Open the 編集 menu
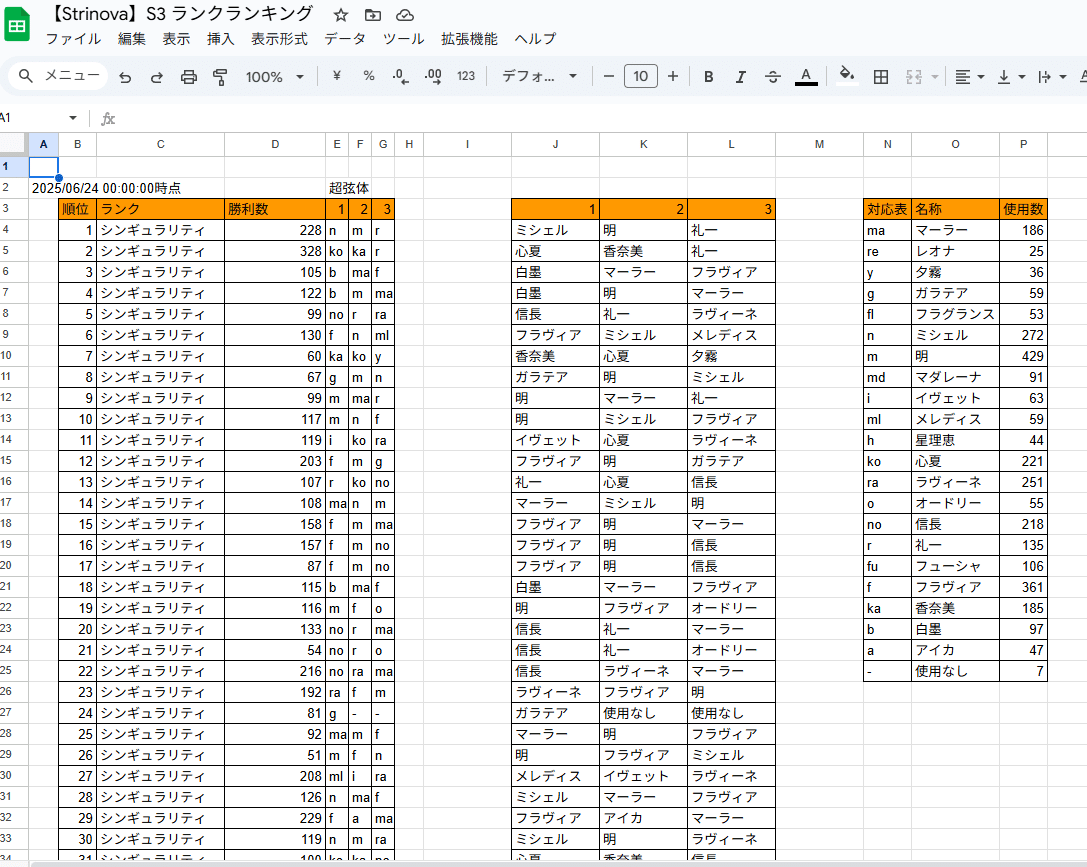Viewport: 1087px width, 867px height. coord(132,39)
